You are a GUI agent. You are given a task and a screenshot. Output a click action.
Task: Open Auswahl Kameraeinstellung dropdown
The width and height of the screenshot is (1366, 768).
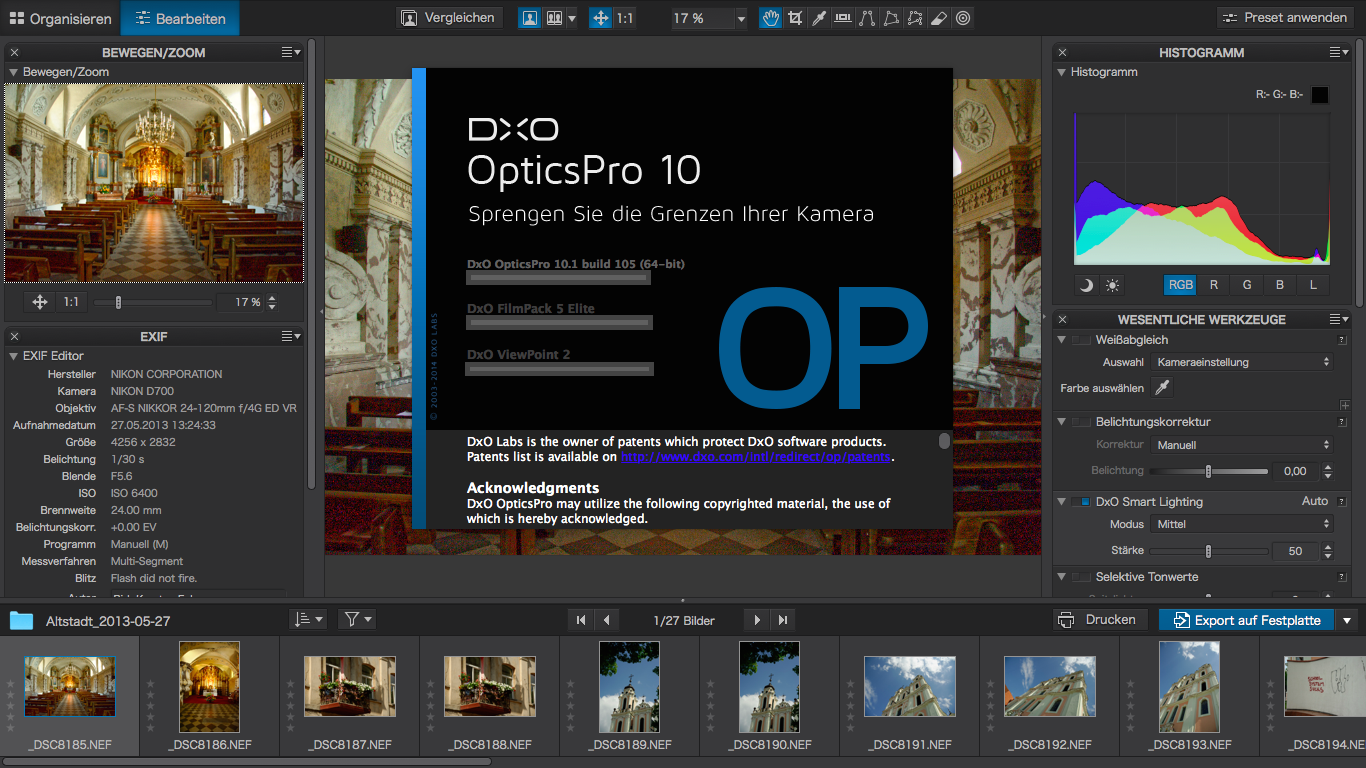[1243, 362]
